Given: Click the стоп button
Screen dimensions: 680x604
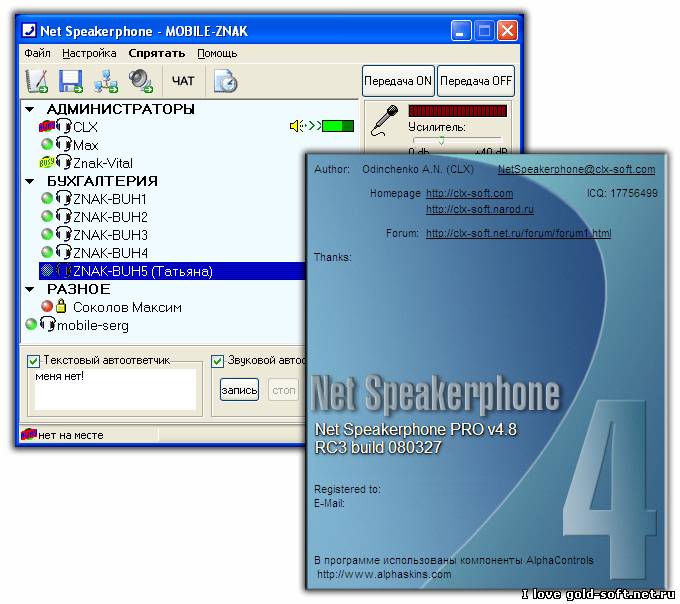Looking at the screenshot, I should click(284, 390).
